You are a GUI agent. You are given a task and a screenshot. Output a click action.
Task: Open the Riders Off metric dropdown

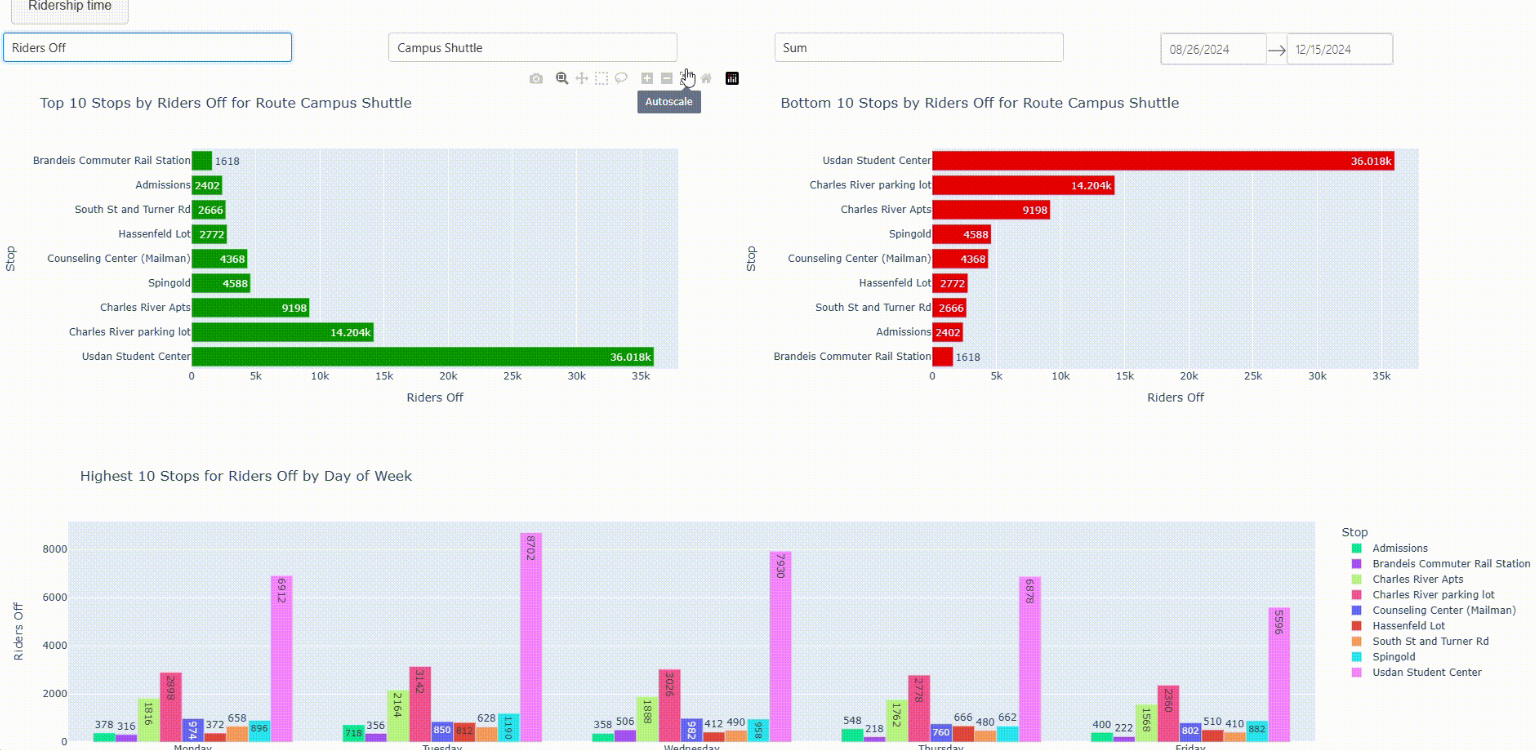tap(147, 47)
